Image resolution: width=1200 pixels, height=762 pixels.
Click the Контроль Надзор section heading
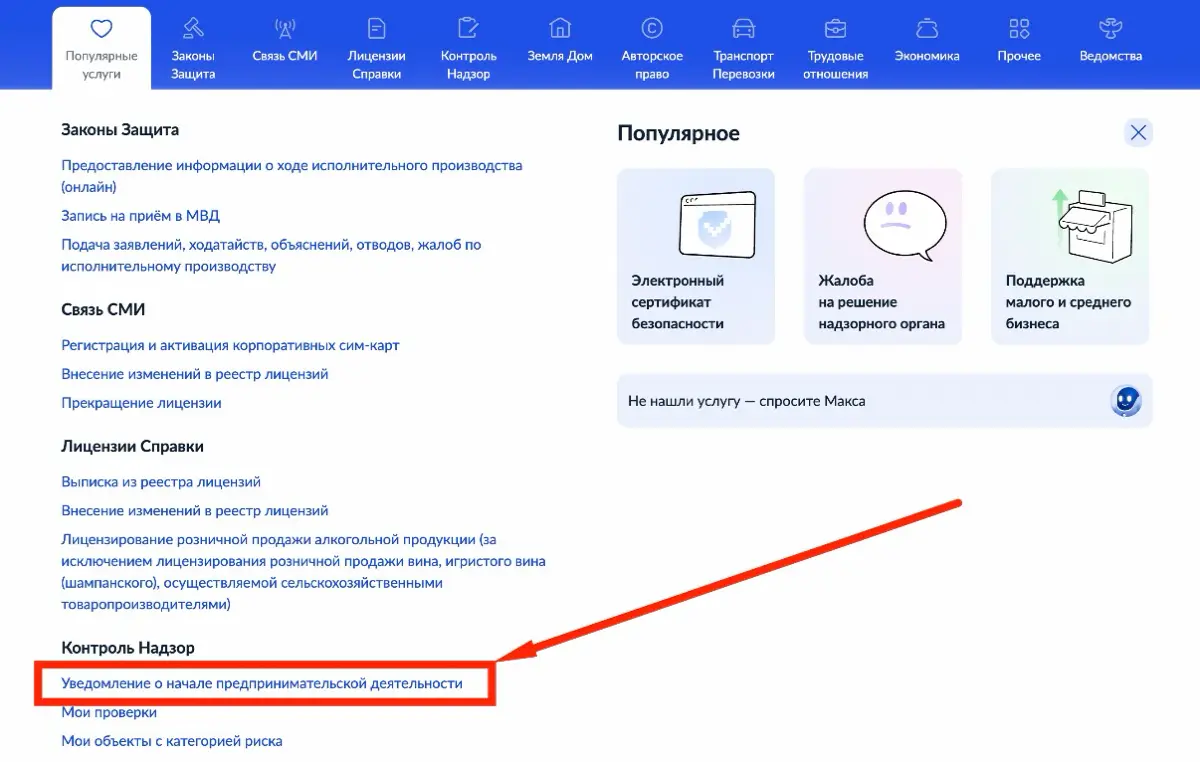click(x=128, y=648)
